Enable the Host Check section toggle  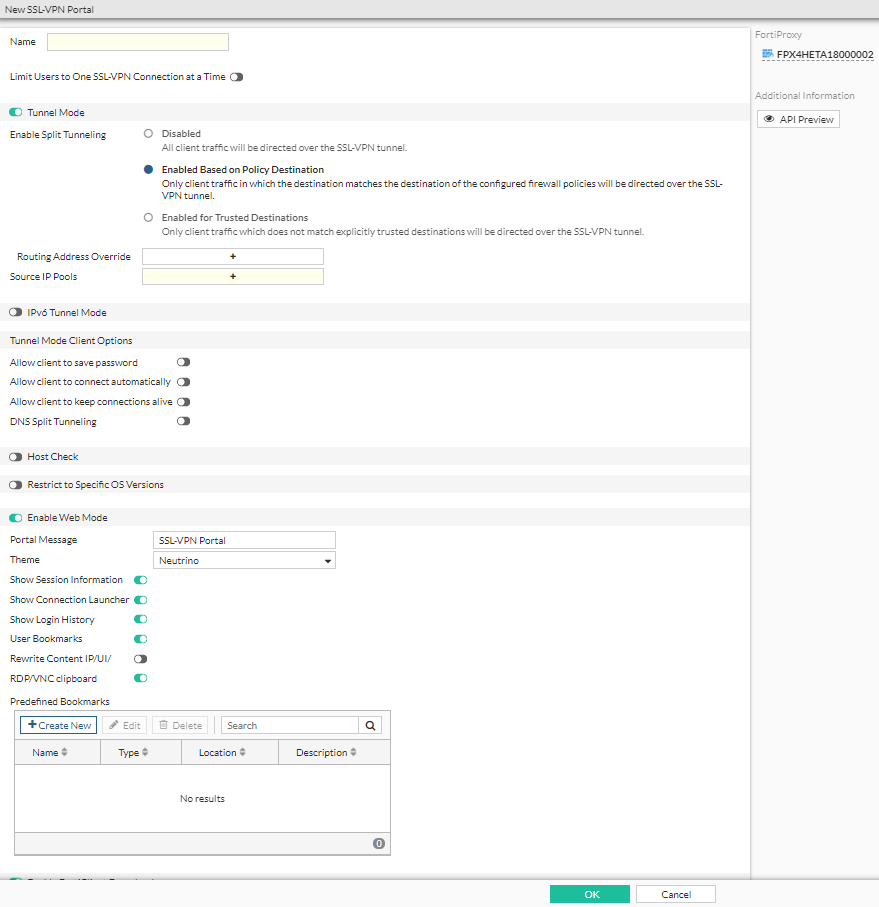16,457
